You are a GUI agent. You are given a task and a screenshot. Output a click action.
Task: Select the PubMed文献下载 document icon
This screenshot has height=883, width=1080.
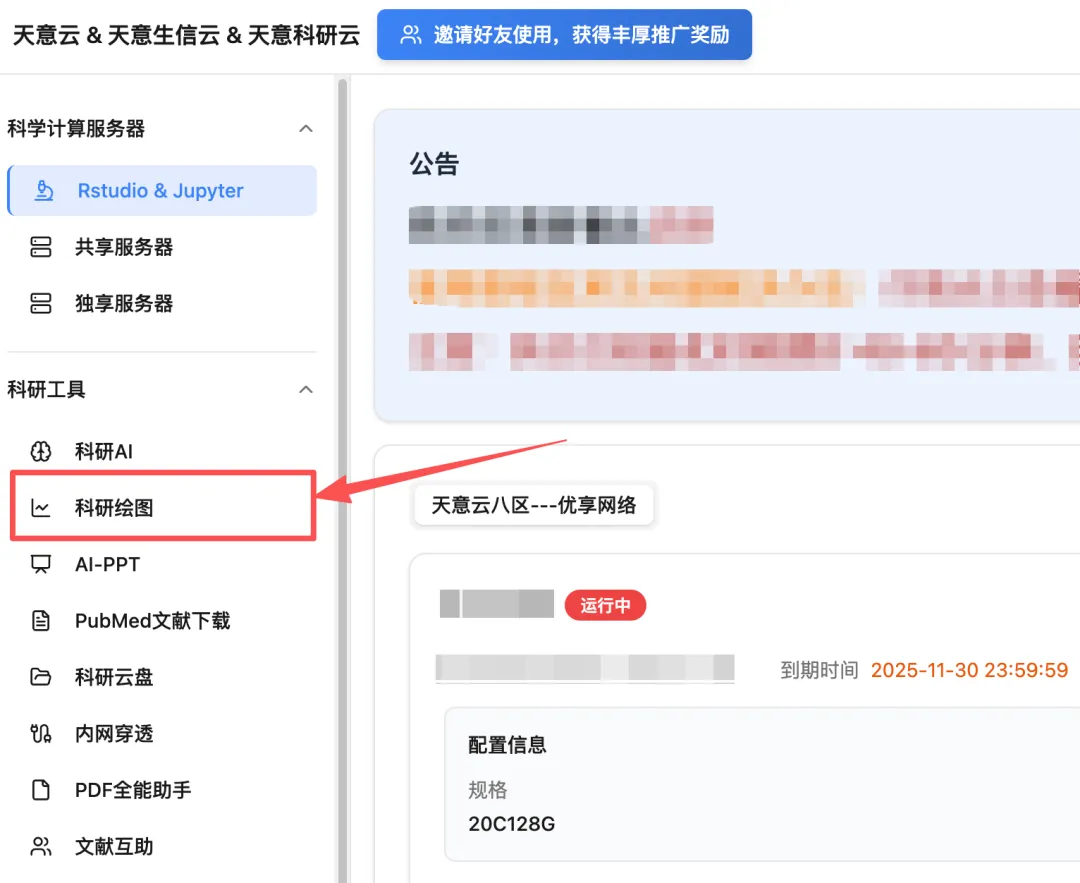[40, 620]
